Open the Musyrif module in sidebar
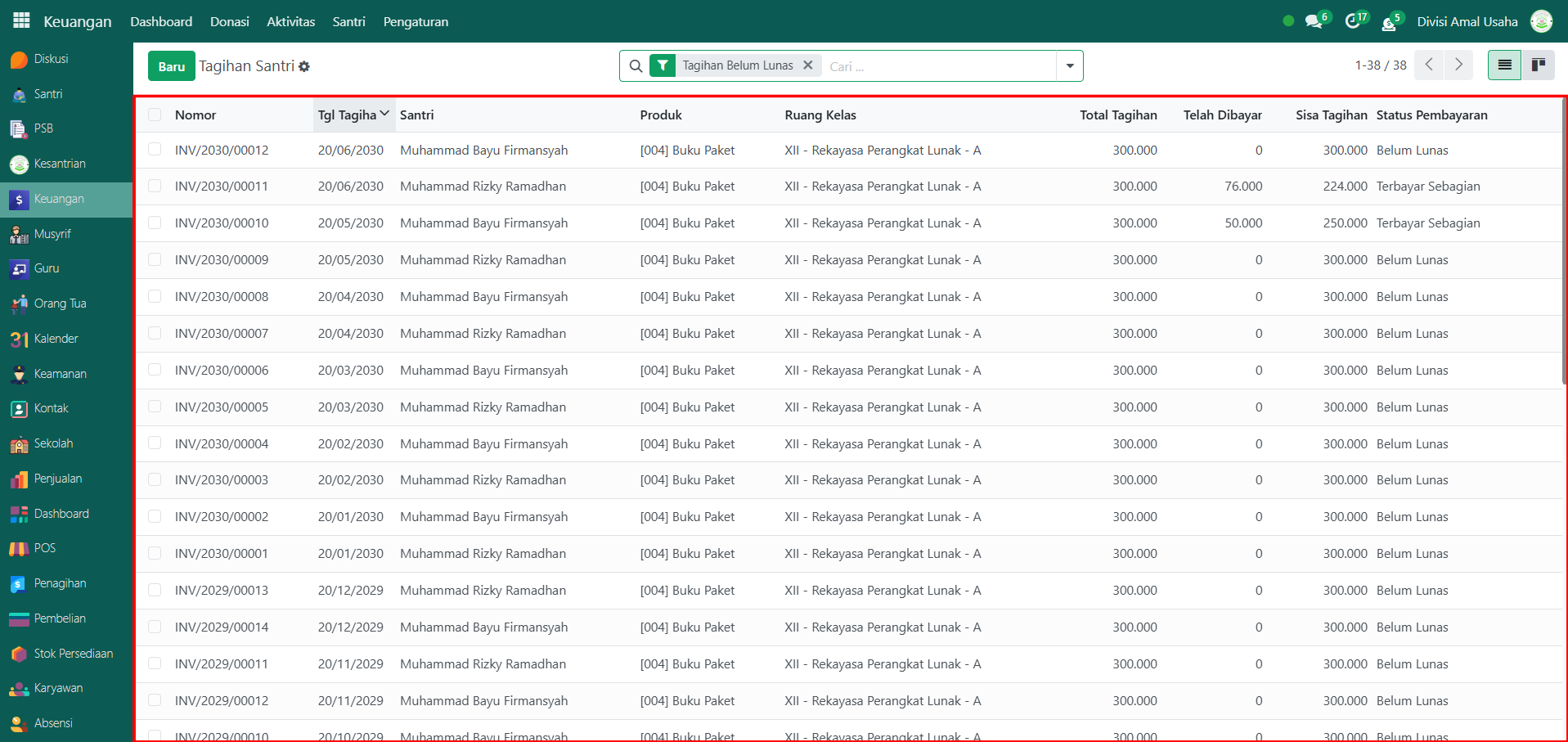This screenshot has height=742, width=1568. [52, 234]
